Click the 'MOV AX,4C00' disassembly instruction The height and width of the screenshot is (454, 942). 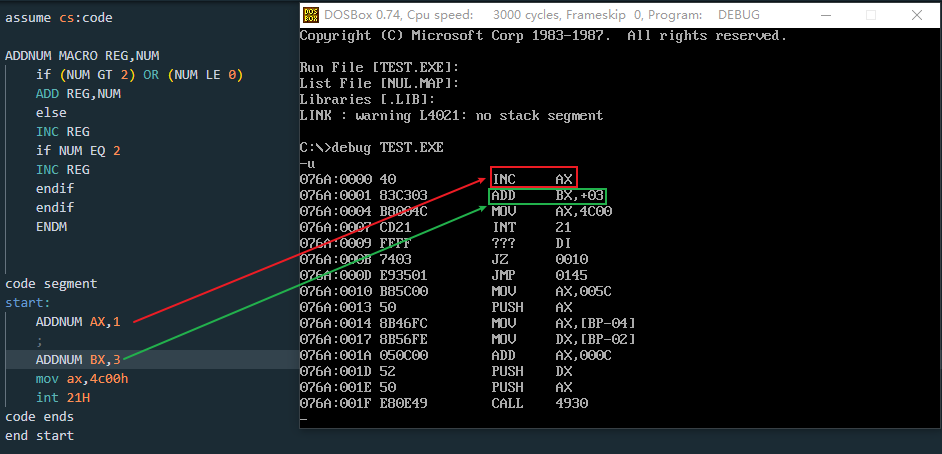tap(552, 211)
